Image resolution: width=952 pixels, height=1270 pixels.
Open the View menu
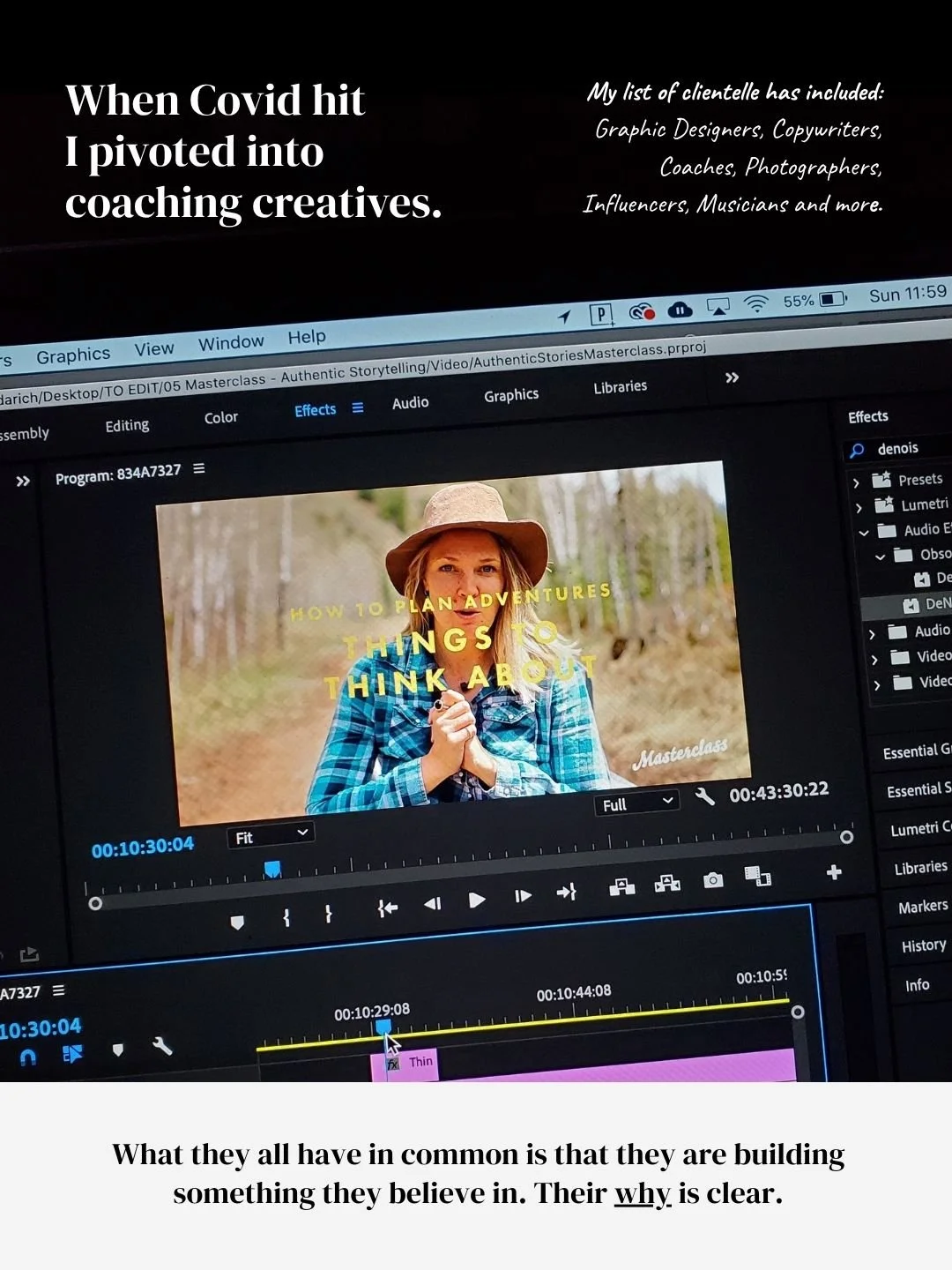coord(154,348)
